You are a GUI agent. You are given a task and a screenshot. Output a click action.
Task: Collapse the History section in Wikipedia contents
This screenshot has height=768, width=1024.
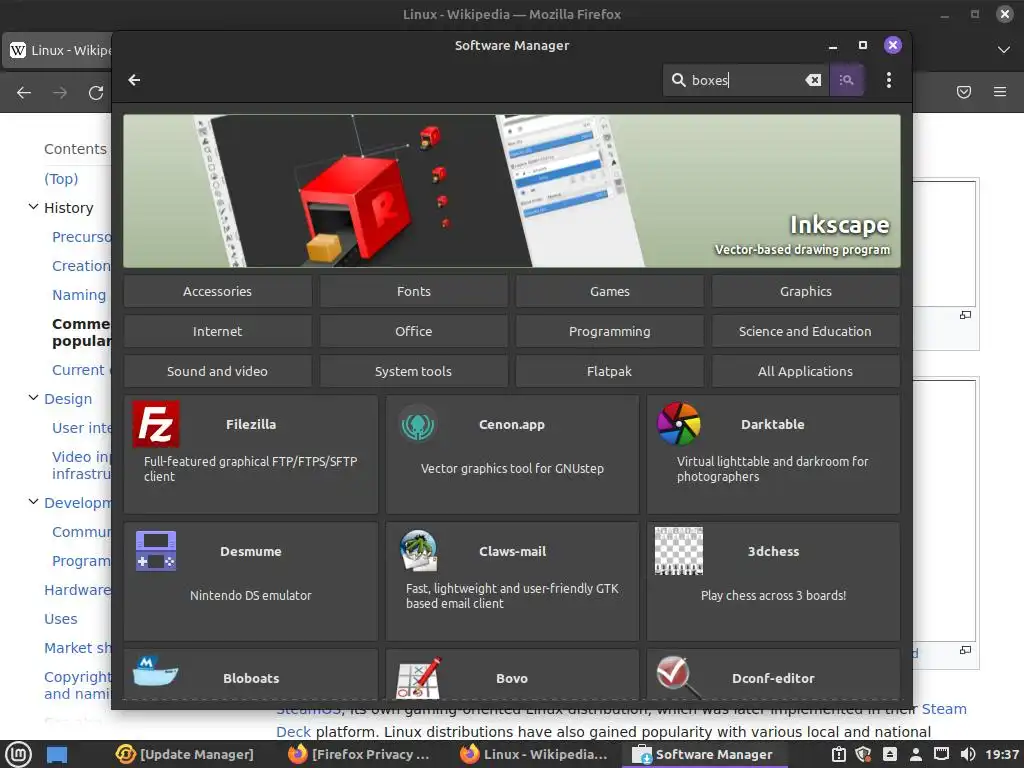(33, 207)
